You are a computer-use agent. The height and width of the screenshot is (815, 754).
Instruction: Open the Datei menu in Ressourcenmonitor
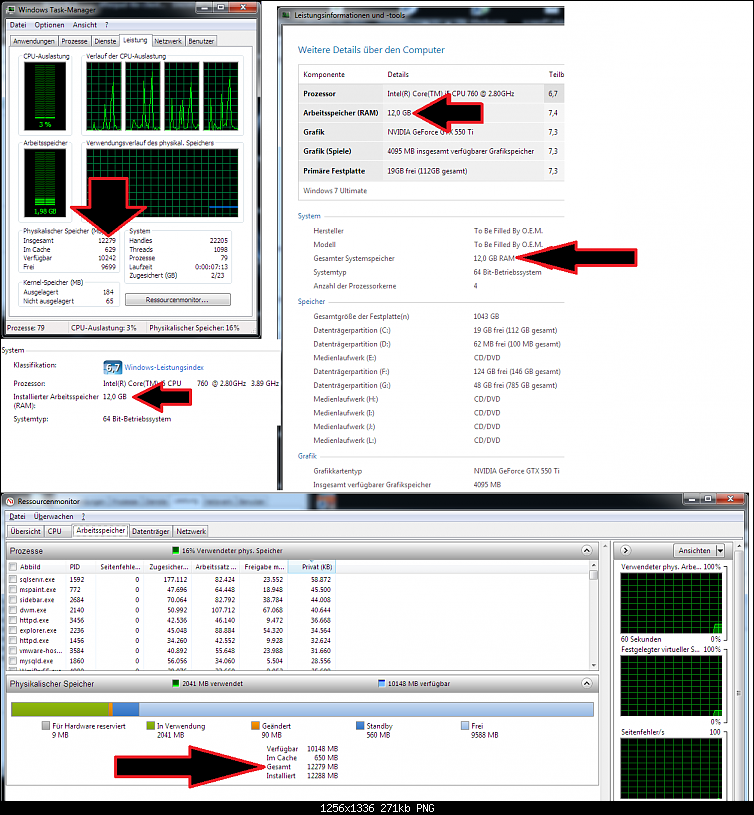tap(17, 517)
